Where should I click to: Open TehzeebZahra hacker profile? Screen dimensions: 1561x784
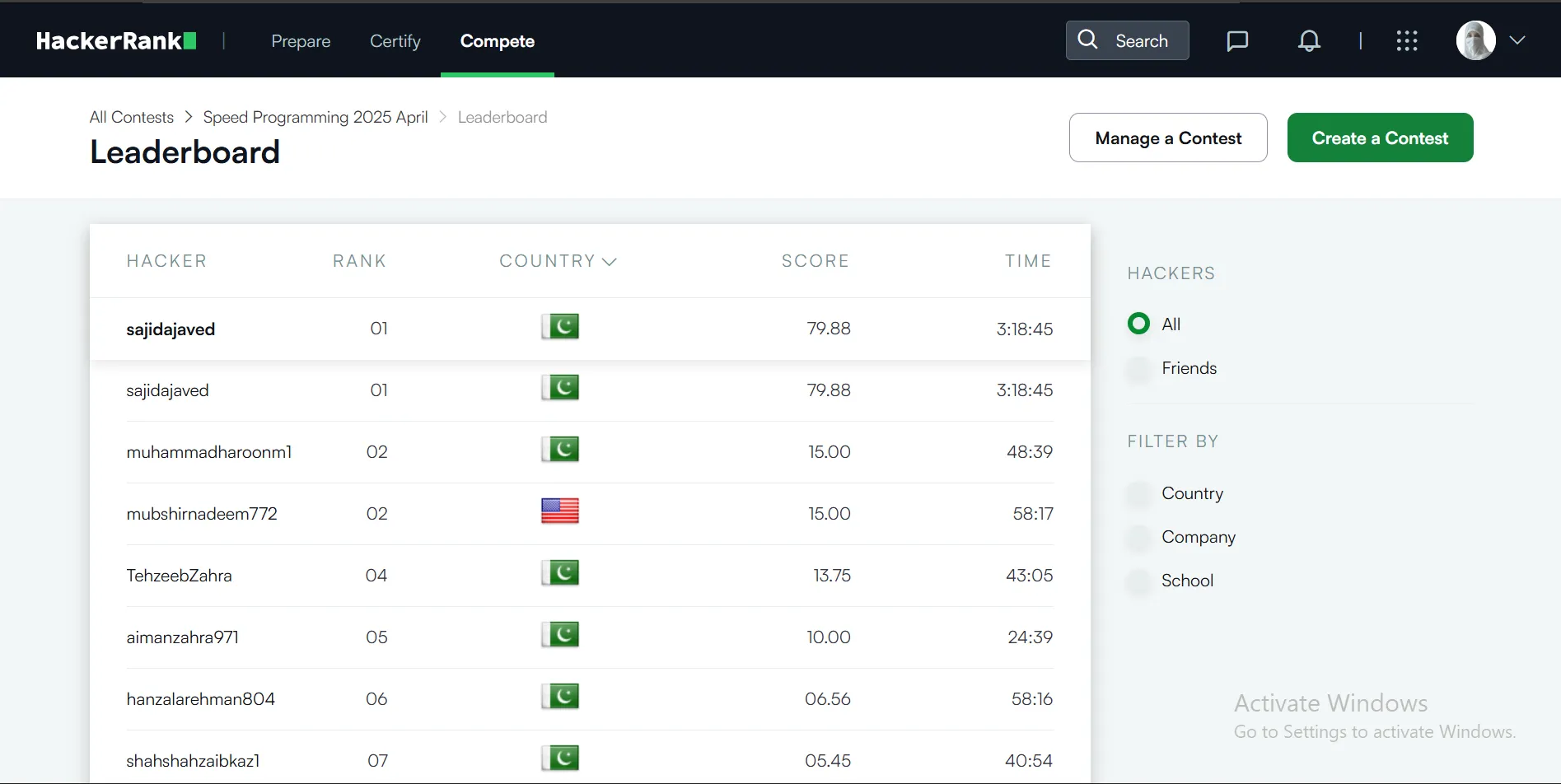[179, 576]
